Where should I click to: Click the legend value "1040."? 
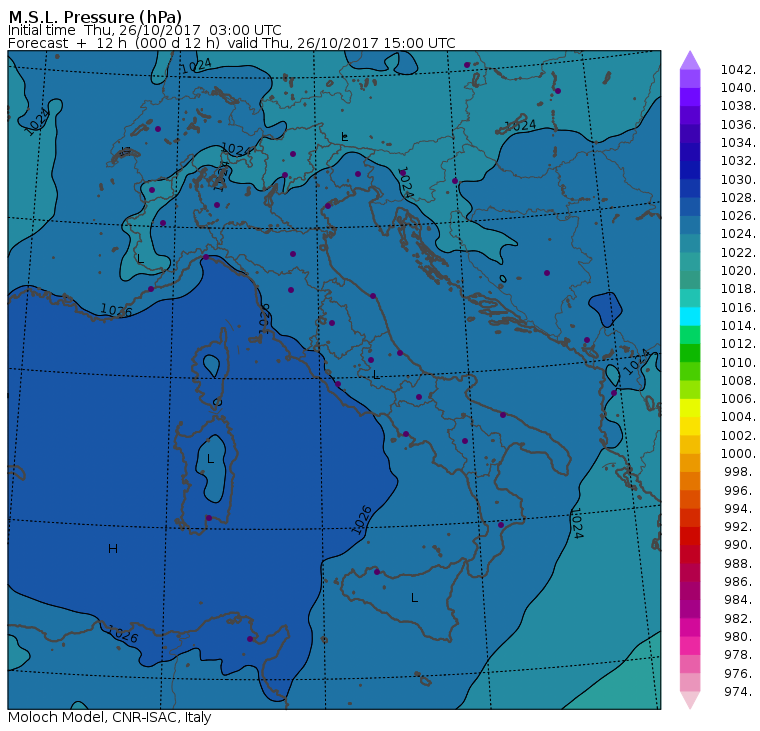[738, 88]
